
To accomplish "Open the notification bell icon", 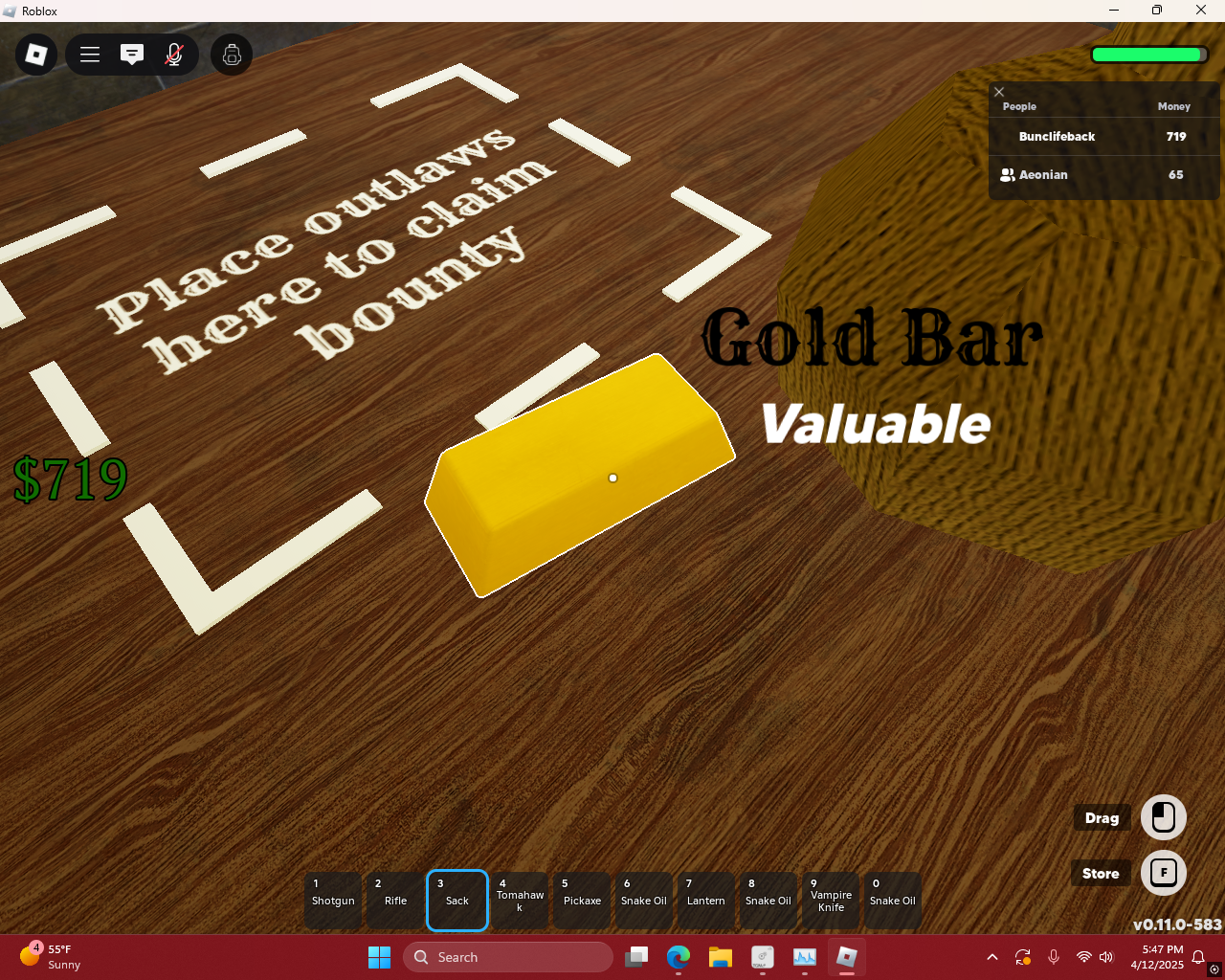I will (x=1198, y=957).
